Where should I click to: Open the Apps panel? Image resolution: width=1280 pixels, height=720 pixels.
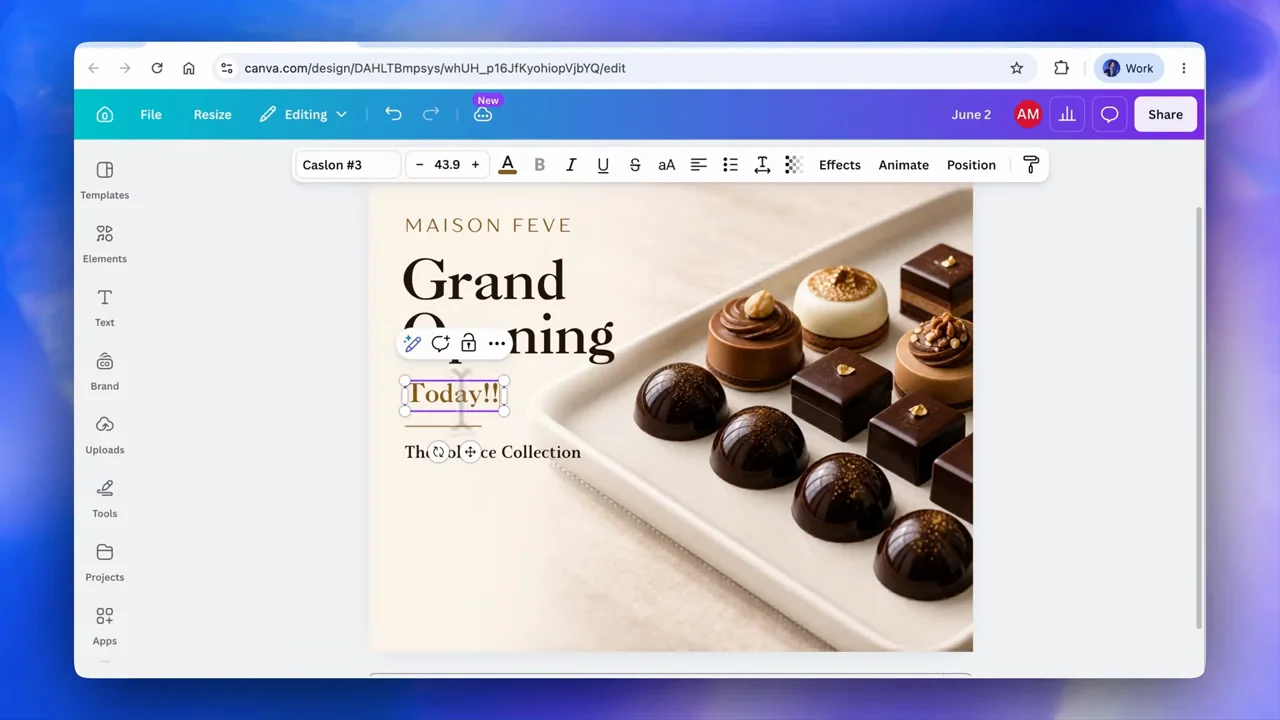click(105, 626)
